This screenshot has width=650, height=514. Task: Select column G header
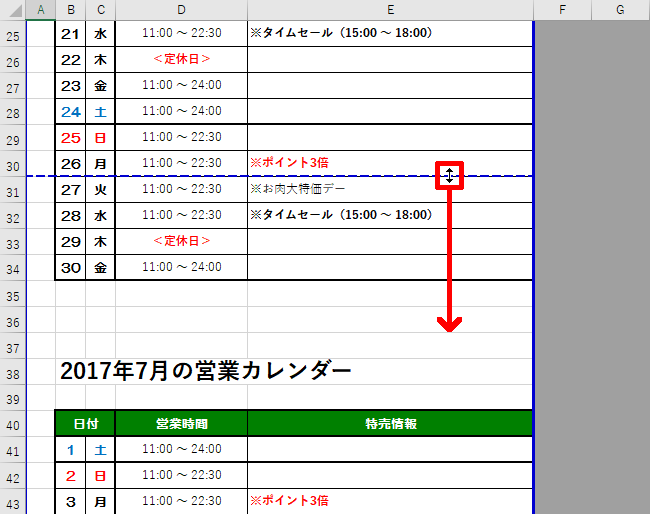tap(621, 10)
